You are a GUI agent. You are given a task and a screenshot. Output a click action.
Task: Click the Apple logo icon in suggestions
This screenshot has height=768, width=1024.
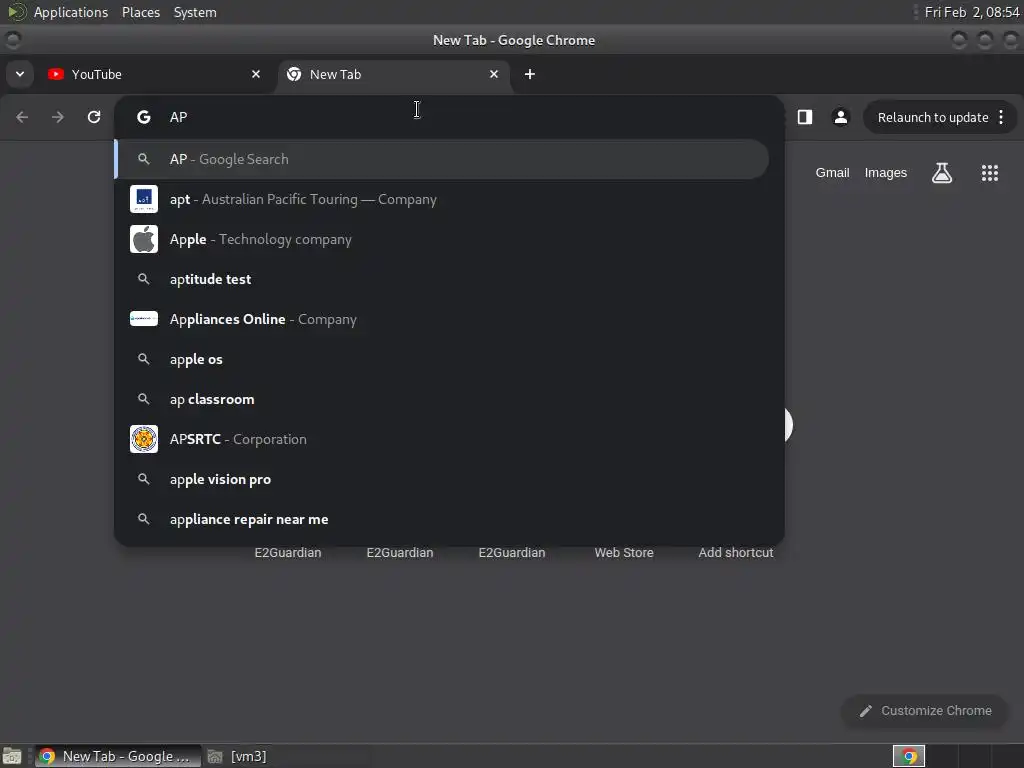coord(144,239)
